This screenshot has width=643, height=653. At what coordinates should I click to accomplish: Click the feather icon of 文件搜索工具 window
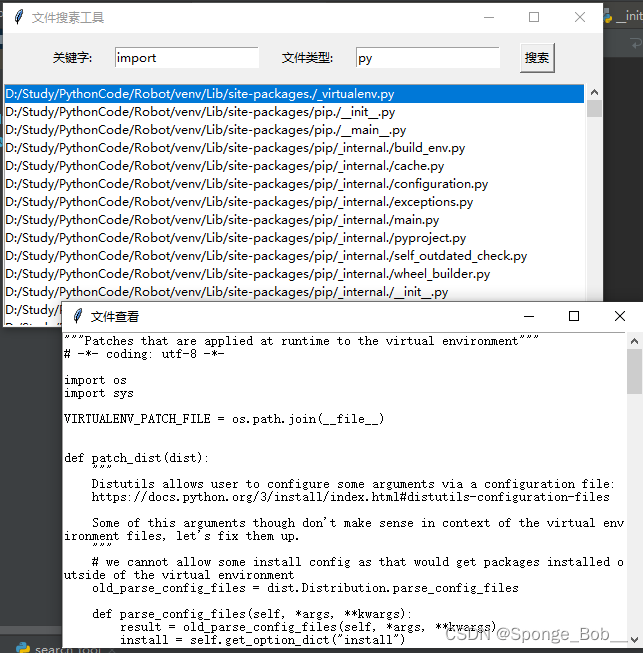click(x=18, y=17)
